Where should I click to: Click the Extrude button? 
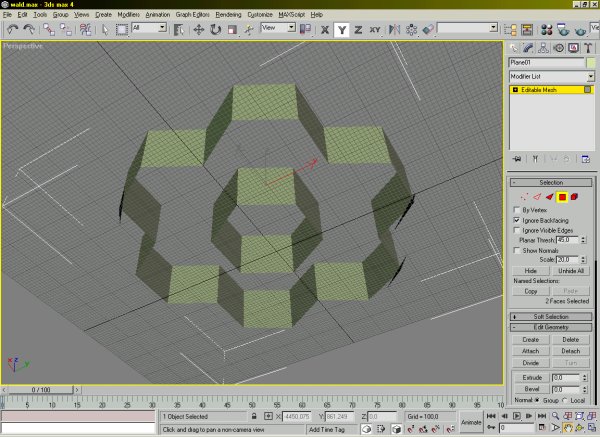531,377
